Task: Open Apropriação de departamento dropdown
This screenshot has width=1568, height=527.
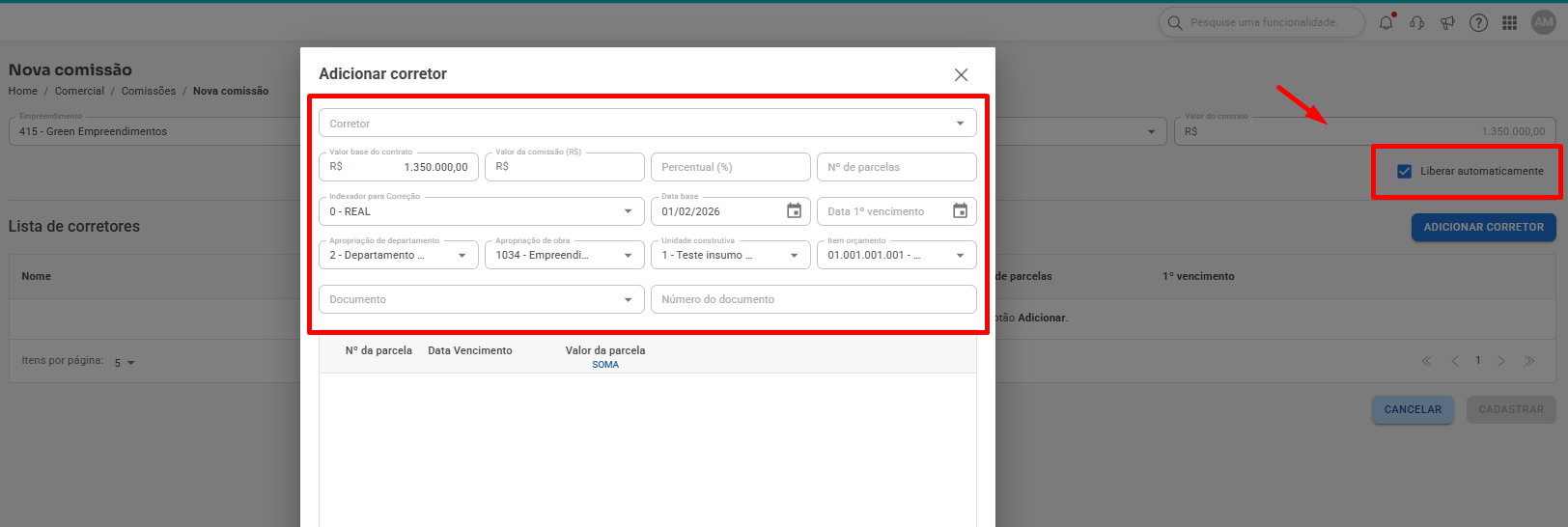Action: coord(399,255)
